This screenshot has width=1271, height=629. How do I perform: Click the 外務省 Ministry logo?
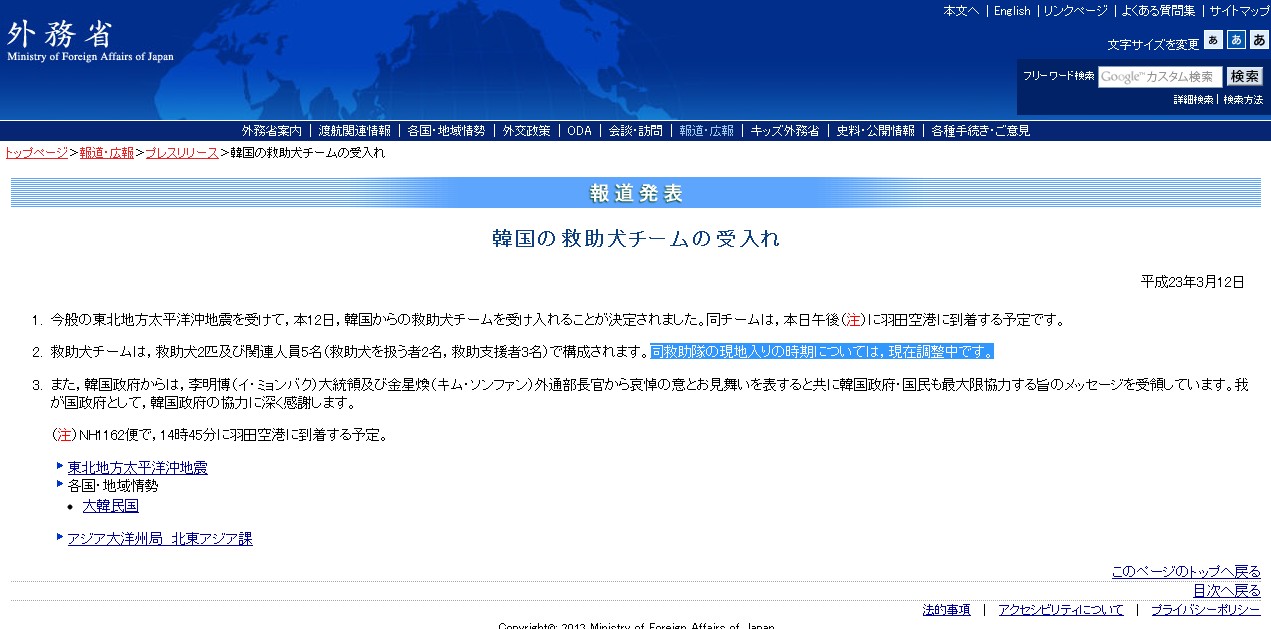(x=90, y=41)
